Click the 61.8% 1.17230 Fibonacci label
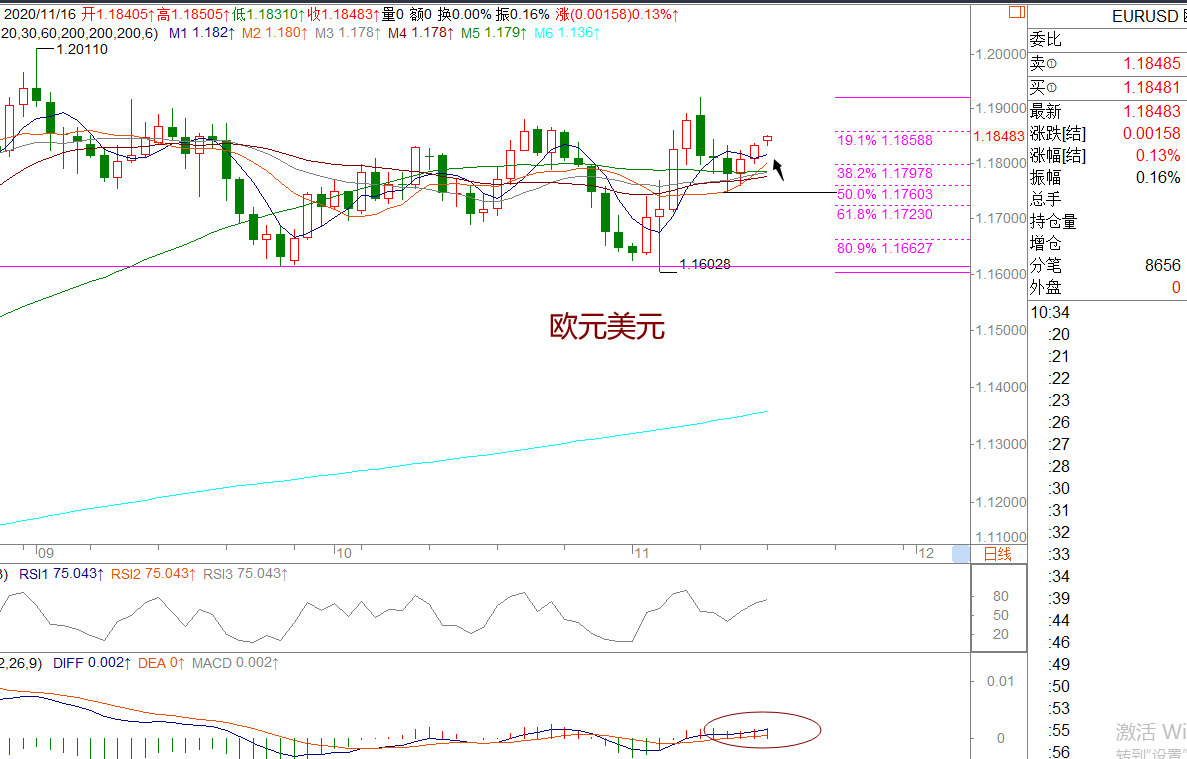 click(x=884, y=214)
